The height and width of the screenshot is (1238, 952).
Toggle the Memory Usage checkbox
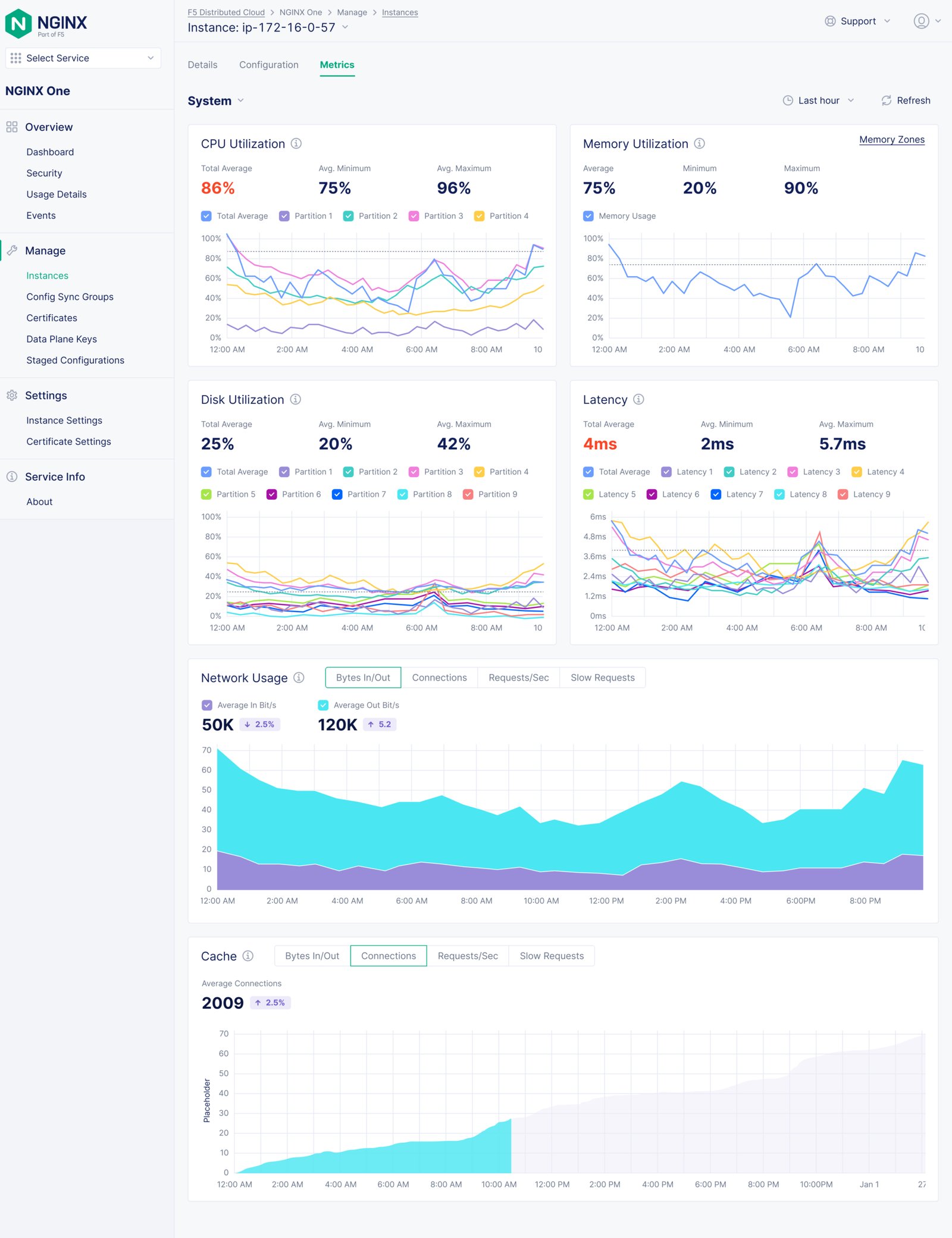pos(588,216)
